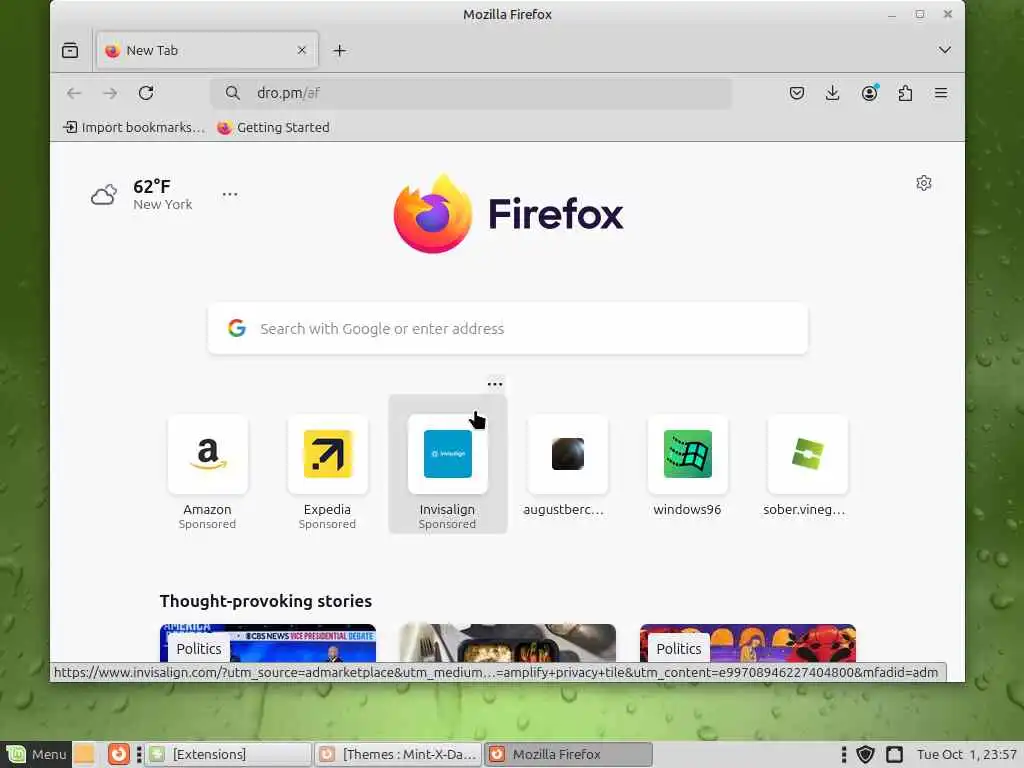Go back with the back arrow
The image size is (1024, 768).
pos(74,93)
